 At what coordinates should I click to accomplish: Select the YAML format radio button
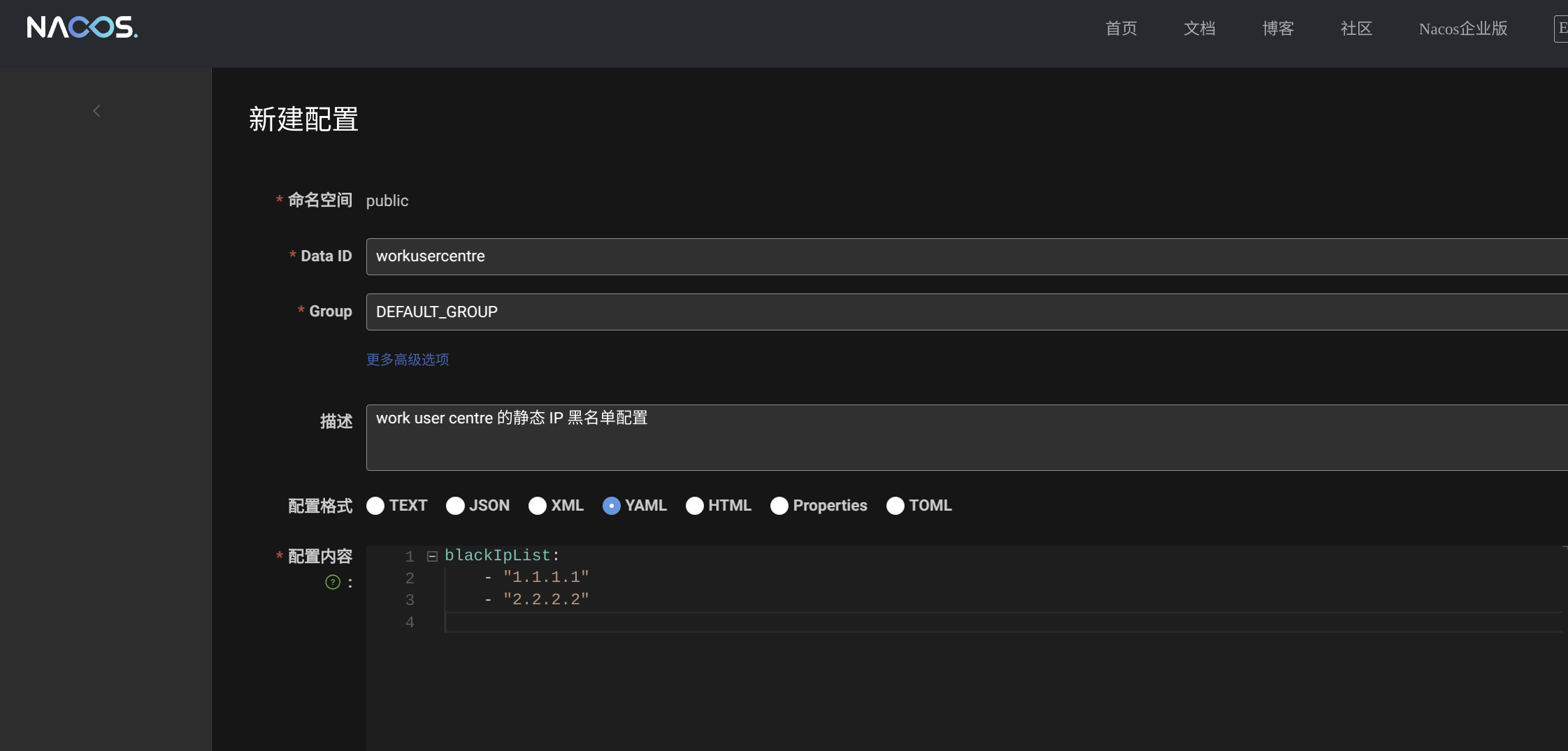pyautogui.click(x=611, y=506)
